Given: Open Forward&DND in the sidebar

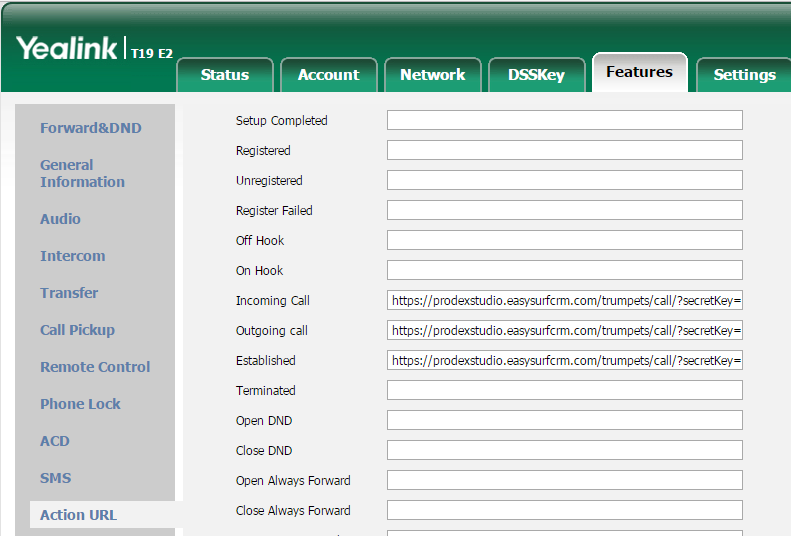Looking at the screenshot, I should [x=90, y=128].
